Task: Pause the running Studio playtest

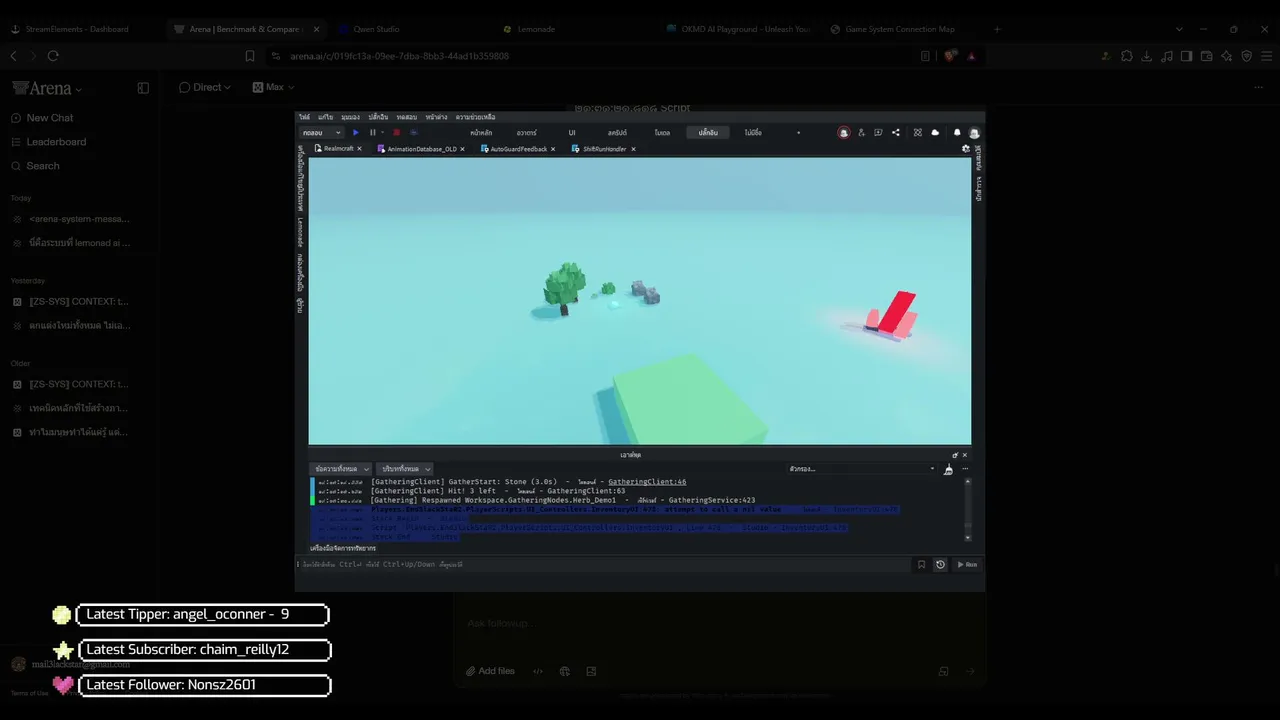Action: 373,132
